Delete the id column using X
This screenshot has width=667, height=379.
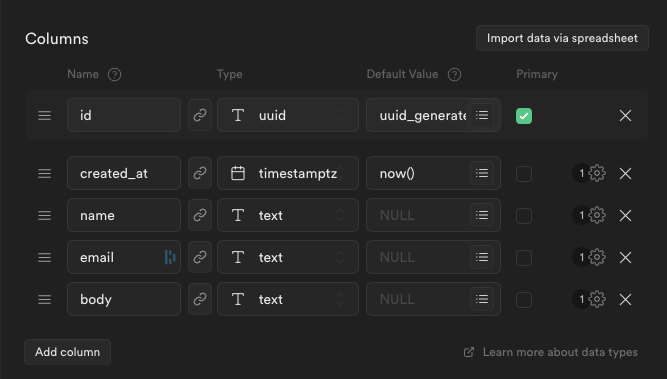pos(625,115)
